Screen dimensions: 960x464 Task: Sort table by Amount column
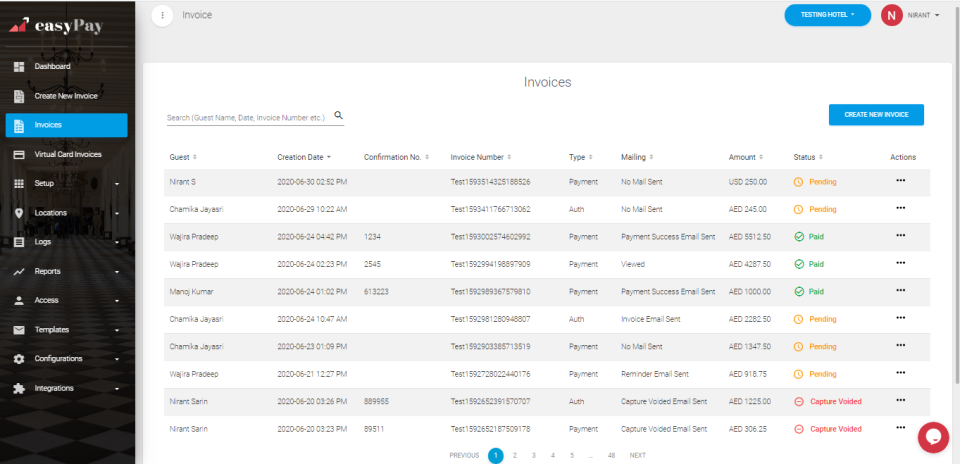point(746,157)
